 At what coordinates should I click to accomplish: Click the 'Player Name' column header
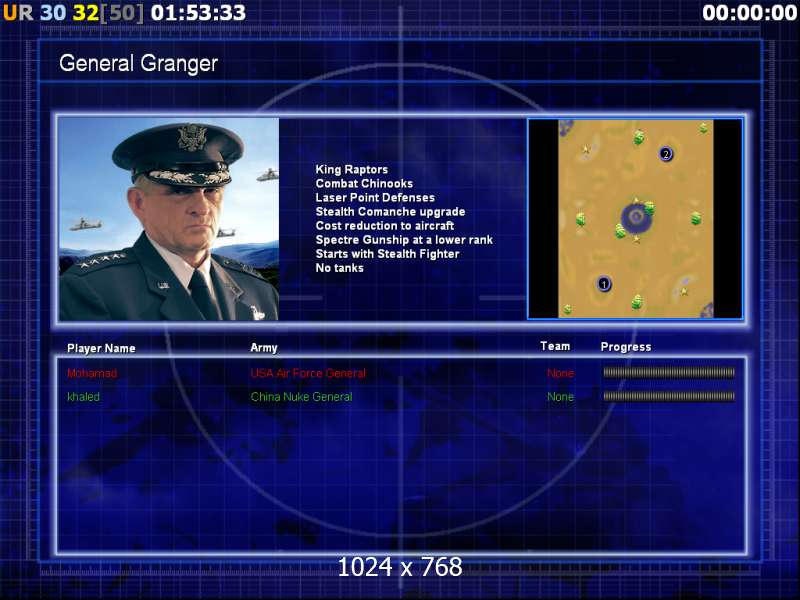pyautogui.click(x=101, y=348)
